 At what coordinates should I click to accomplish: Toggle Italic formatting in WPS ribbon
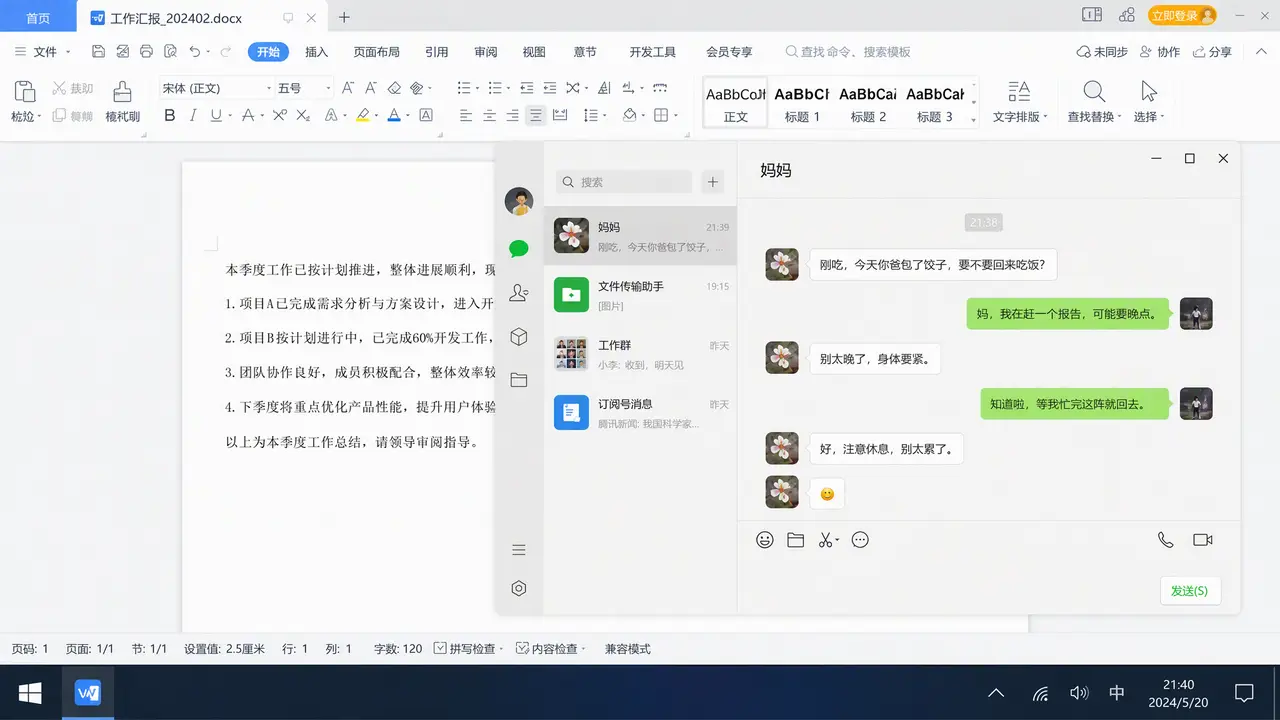tap(194, 116)
